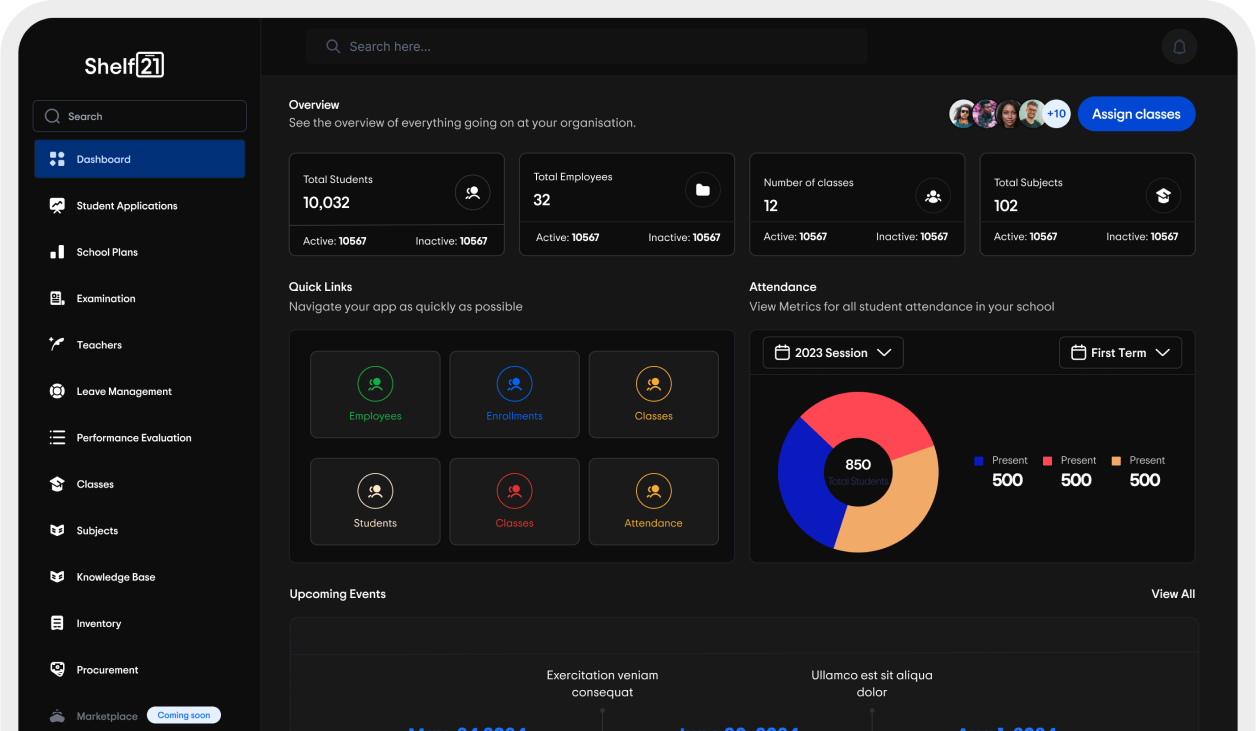1256x731 pixels.
Task: Click the notification bell icon
Action: [1179, 47]
